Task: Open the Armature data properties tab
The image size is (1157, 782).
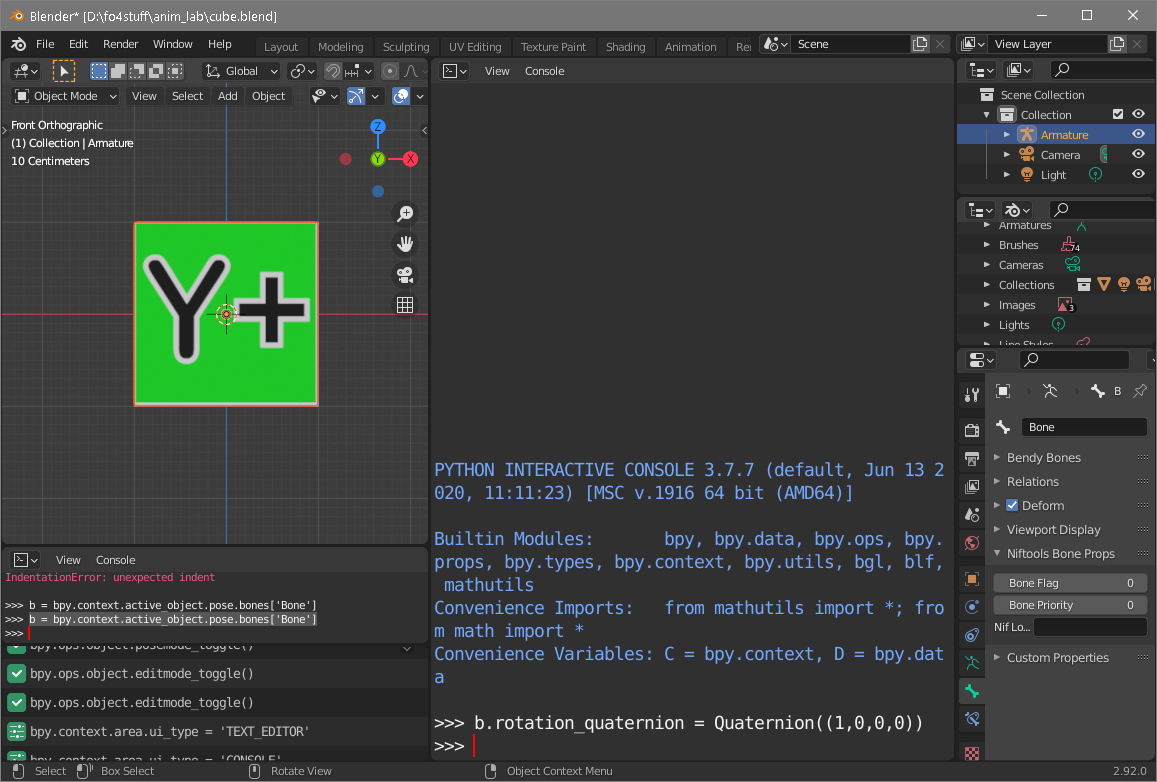Action: 972,663
